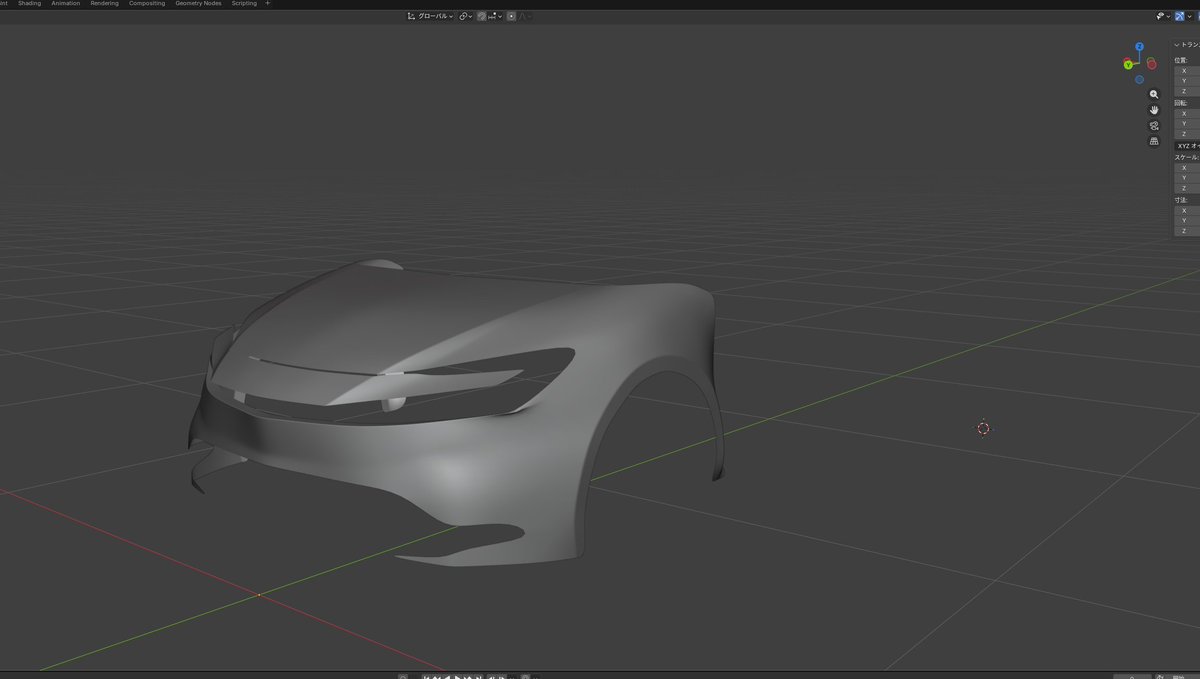The width and height of the screenshot is (1200, 679).
Task: Click the 位置 X field
Action: pos(1187,71)
